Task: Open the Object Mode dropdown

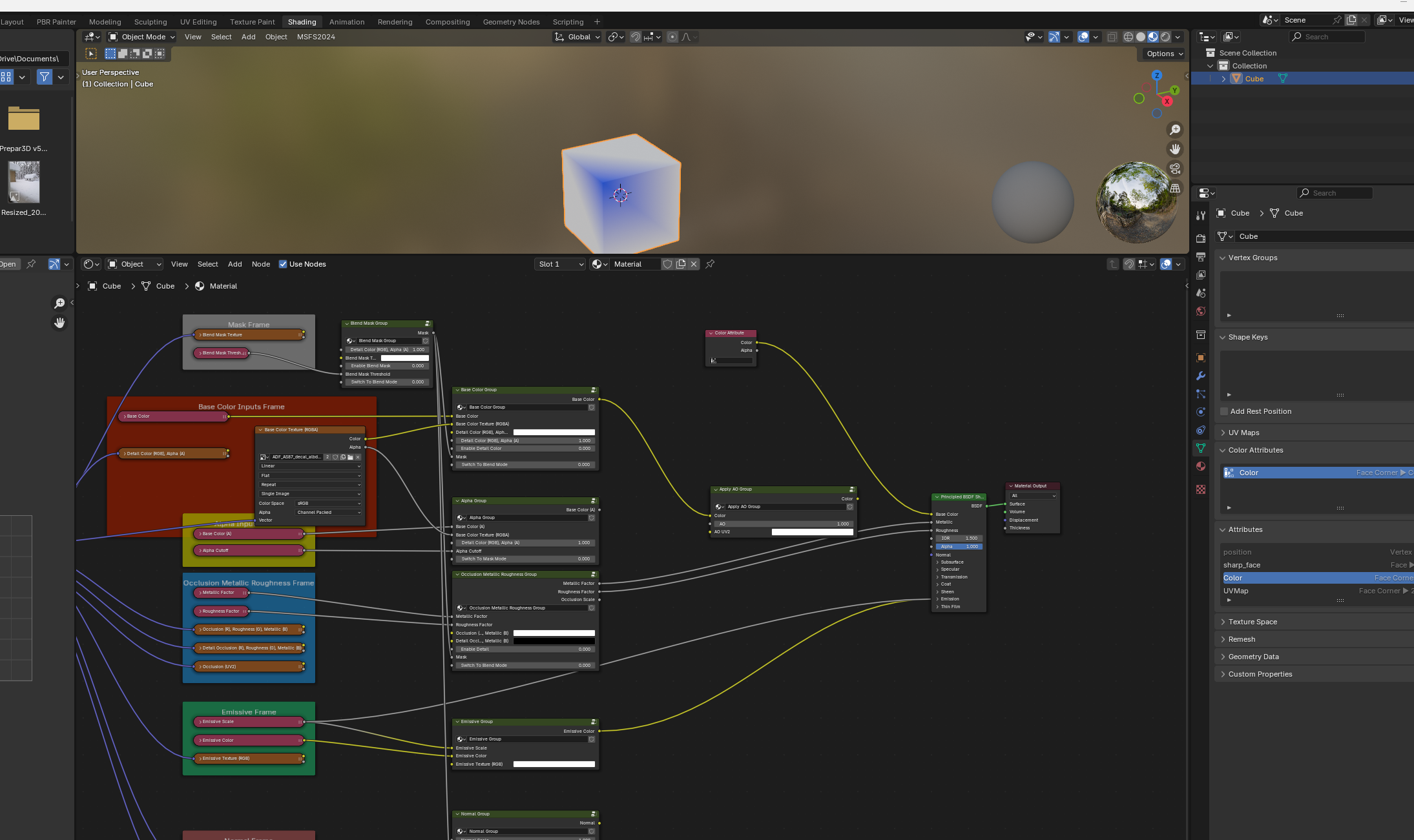Action: (x=141, y=37)
